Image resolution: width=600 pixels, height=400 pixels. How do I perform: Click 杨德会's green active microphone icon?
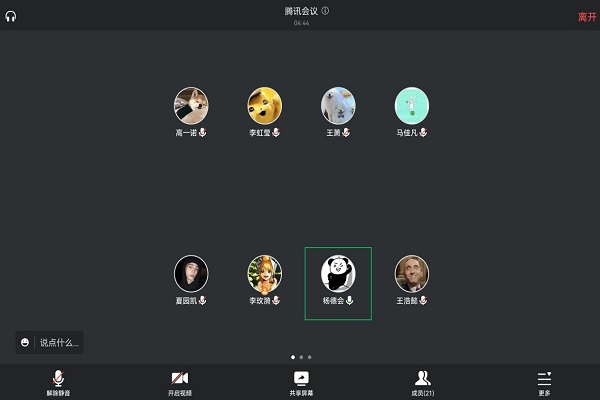click(349, 300)
